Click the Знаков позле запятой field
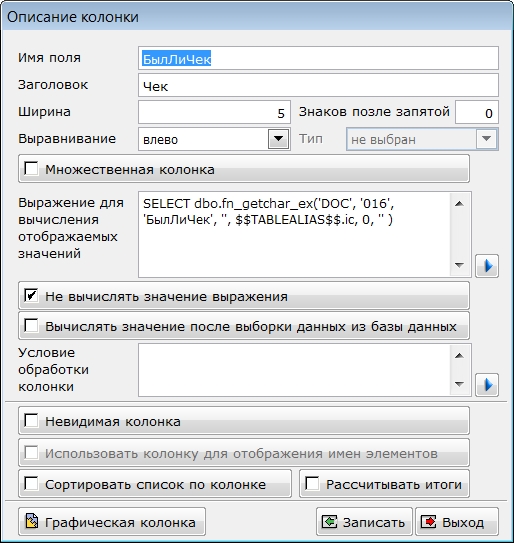The height and width of the screenshot is (543, 514). pos(477,112)
